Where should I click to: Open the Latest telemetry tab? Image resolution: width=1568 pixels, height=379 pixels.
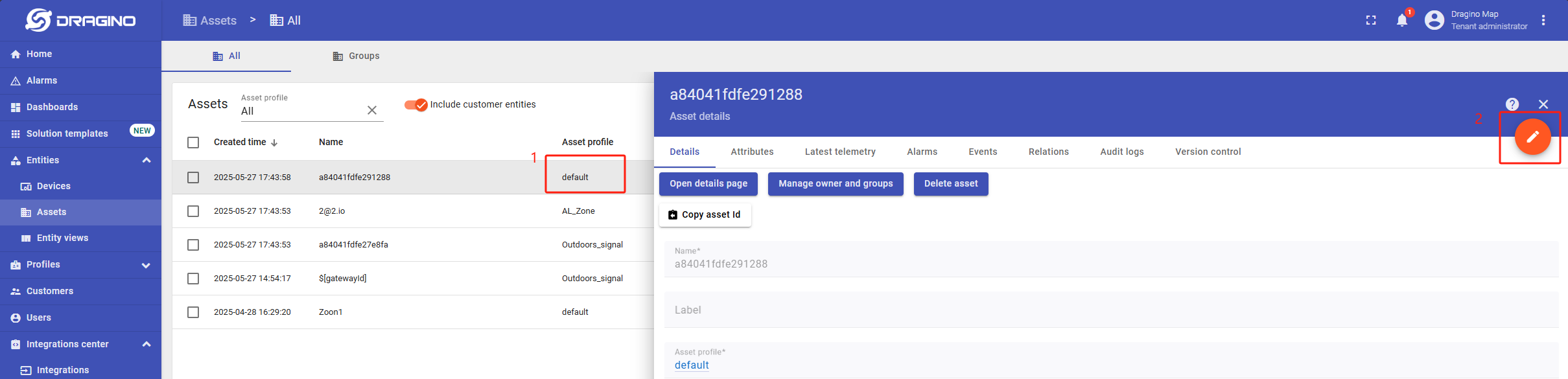[840, 152]
